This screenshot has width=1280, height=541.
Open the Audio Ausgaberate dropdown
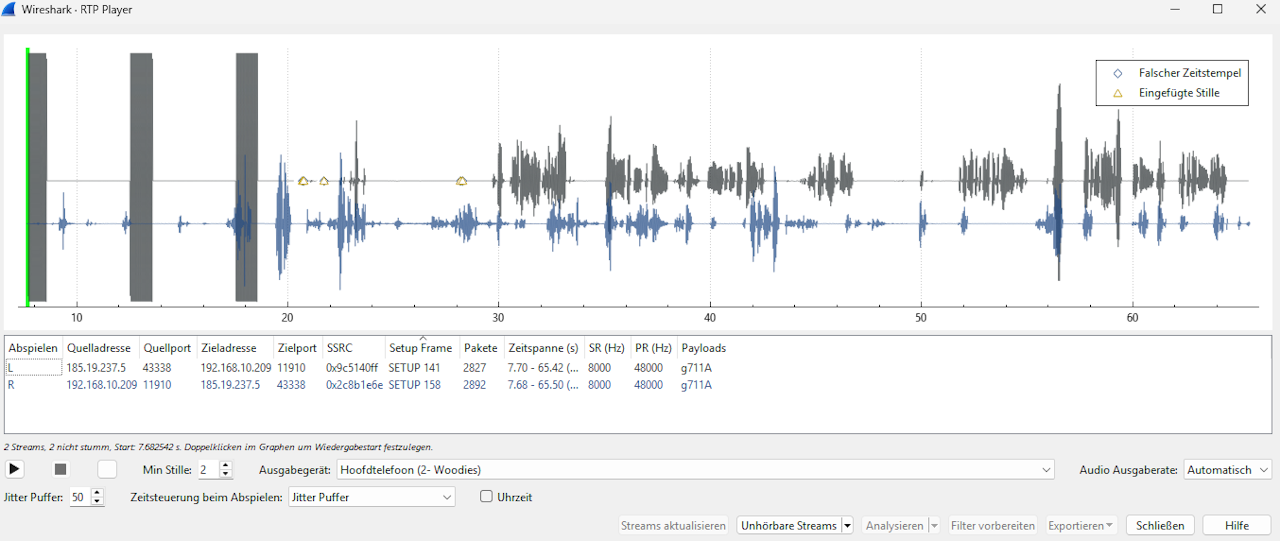(x=1227, y=470)
